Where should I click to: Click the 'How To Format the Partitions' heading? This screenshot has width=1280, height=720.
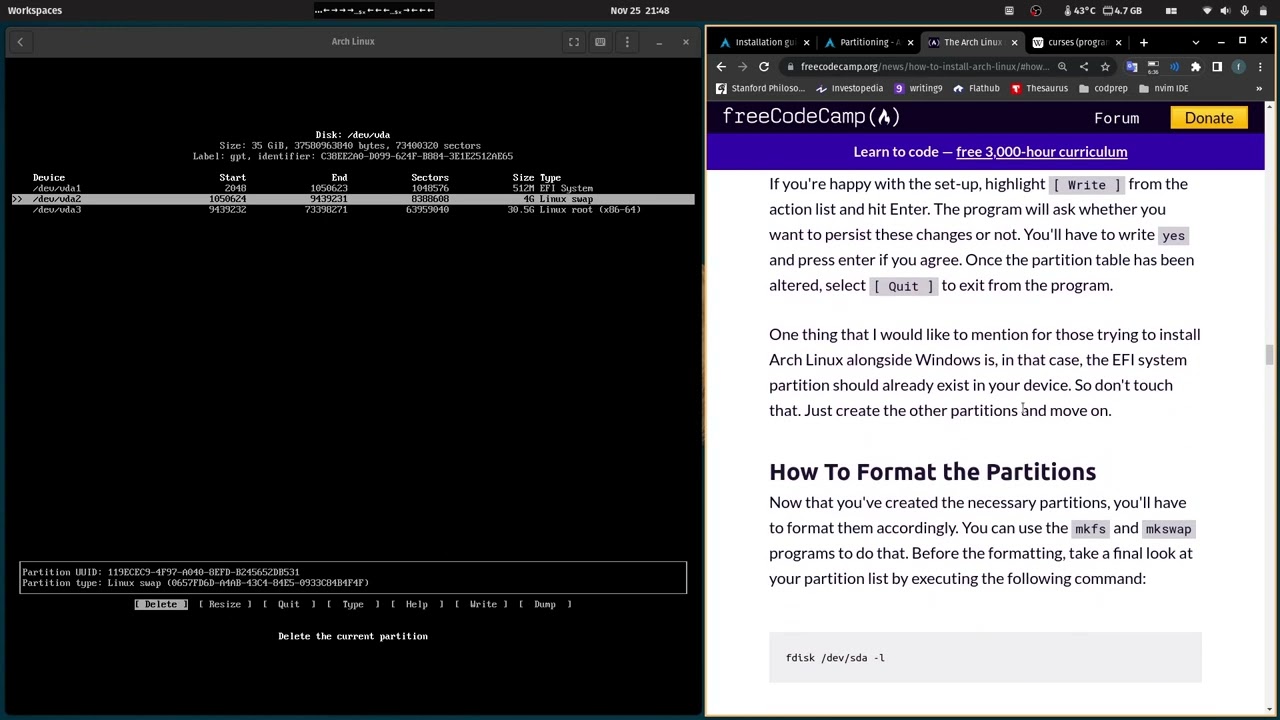pos(932,472)
